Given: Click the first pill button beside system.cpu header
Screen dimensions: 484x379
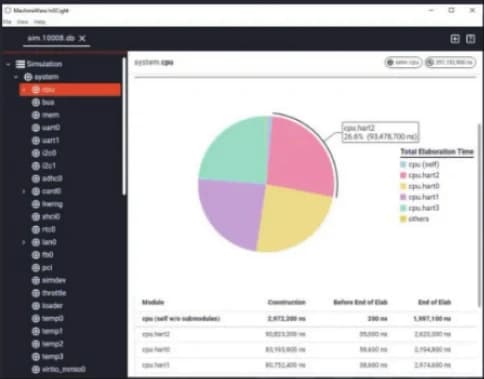Looking at the screenshot, I should (403, 62).
